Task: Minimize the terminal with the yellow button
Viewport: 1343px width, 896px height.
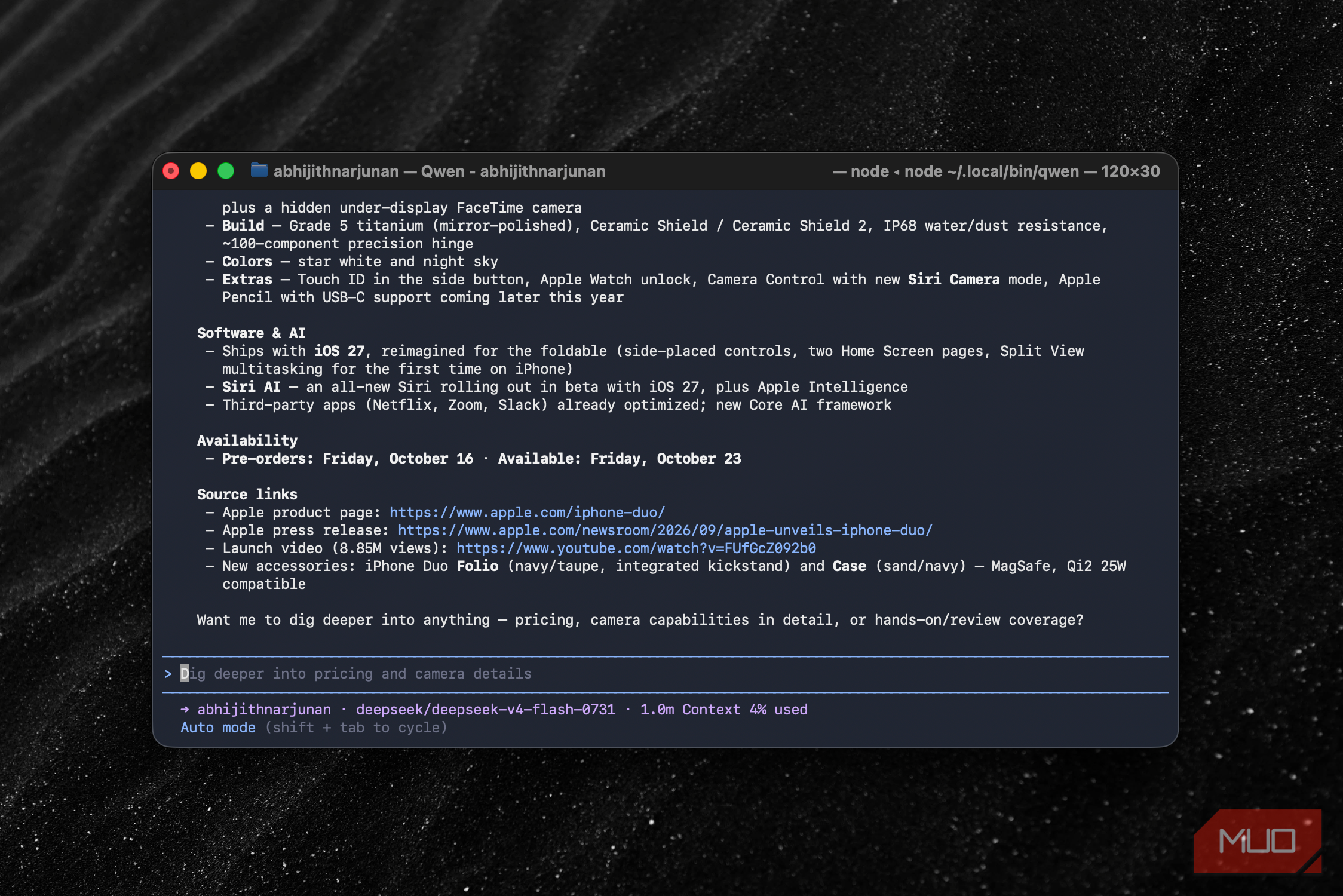Action: [x=198, y=171]
